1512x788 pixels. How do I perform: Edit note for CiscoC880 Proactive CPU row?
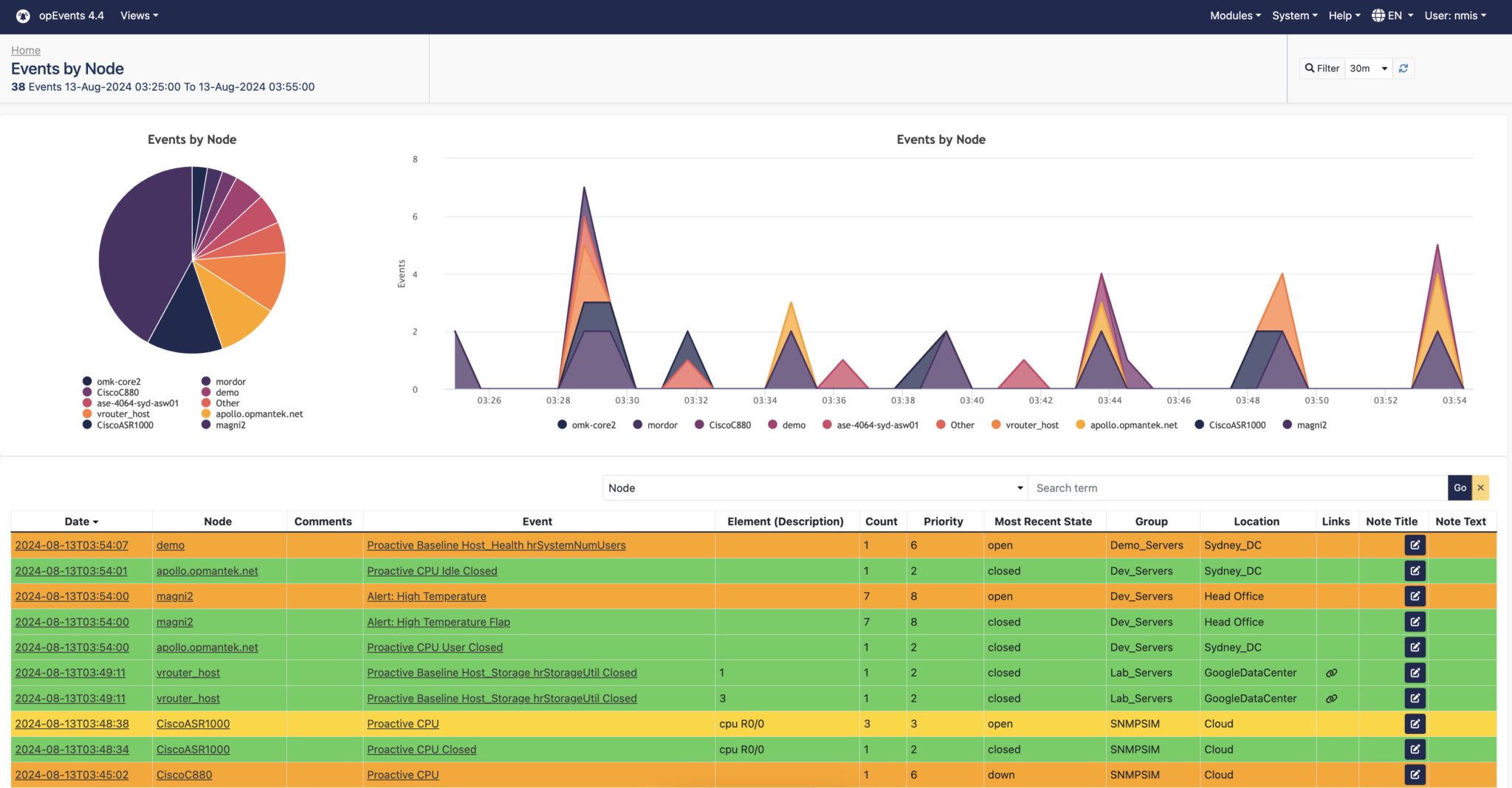[x=1415, y=775]
